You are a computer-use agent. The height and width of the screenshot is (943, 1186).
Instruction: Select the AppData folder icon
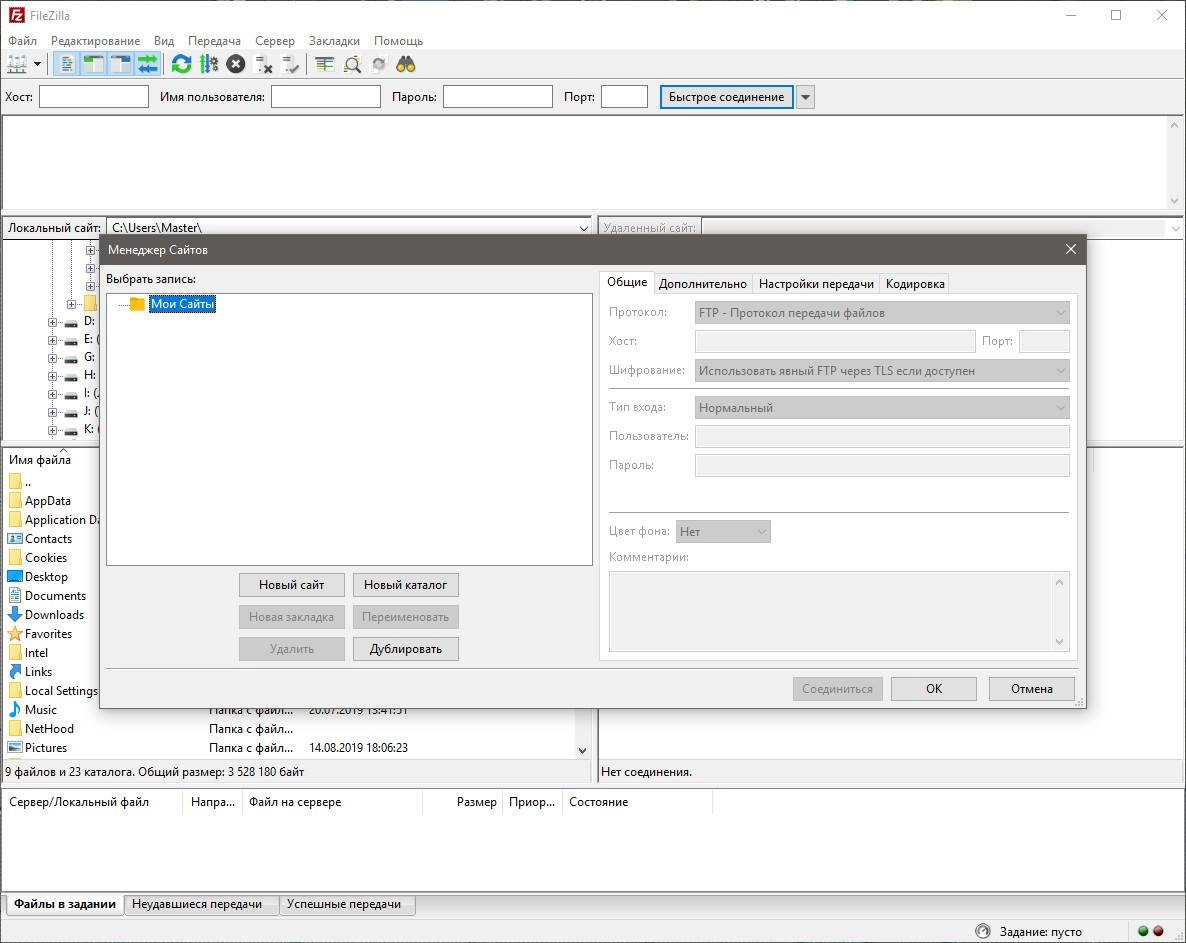click(15, 501)
